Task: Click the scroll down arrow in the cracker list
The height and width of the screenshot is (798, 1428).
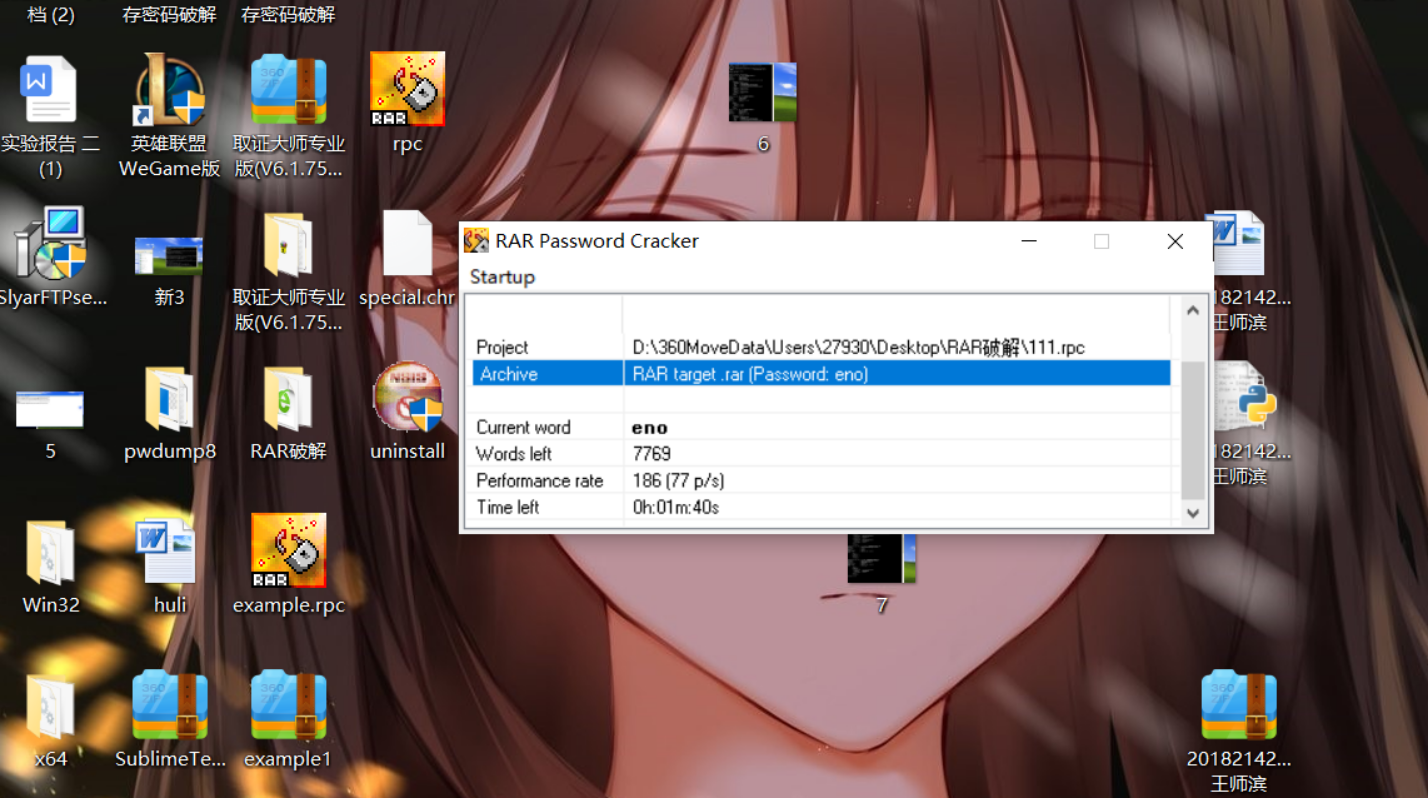Action: (1192, 513)
